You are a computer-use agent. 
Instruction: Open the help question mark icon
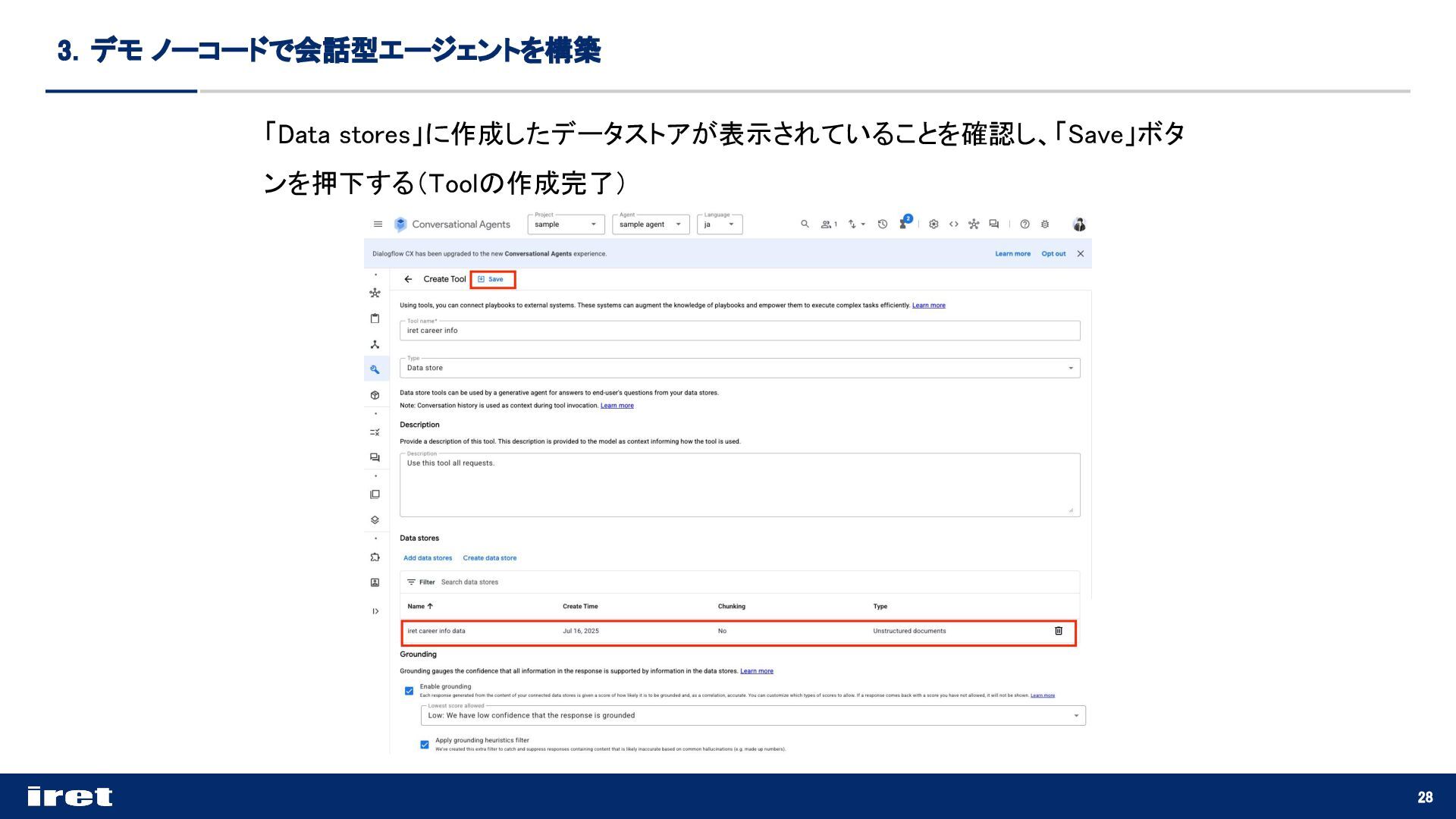pos(1025,224)
